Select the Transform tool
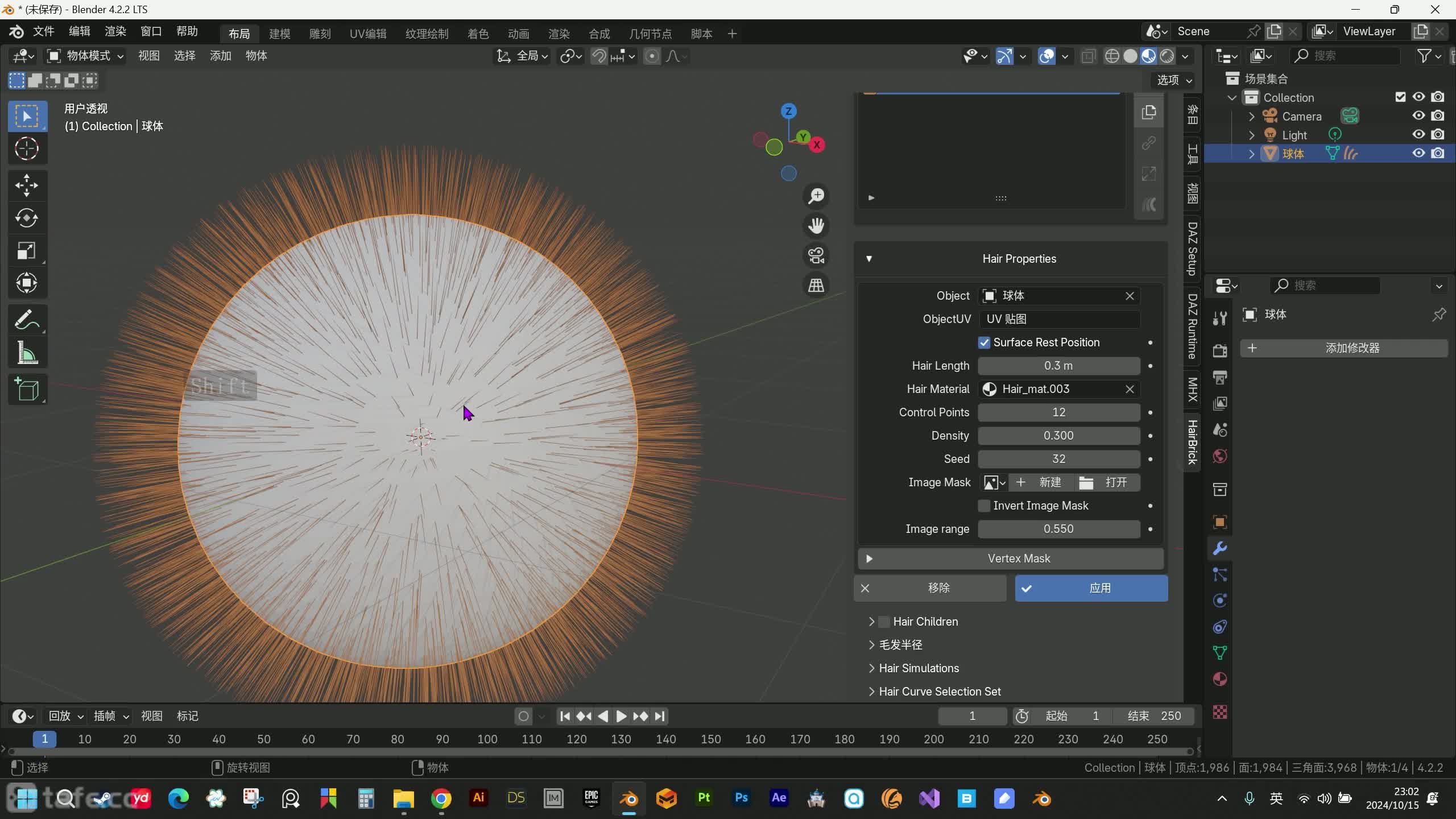The width and height of the screenshot is (1456, 819). 26,283
